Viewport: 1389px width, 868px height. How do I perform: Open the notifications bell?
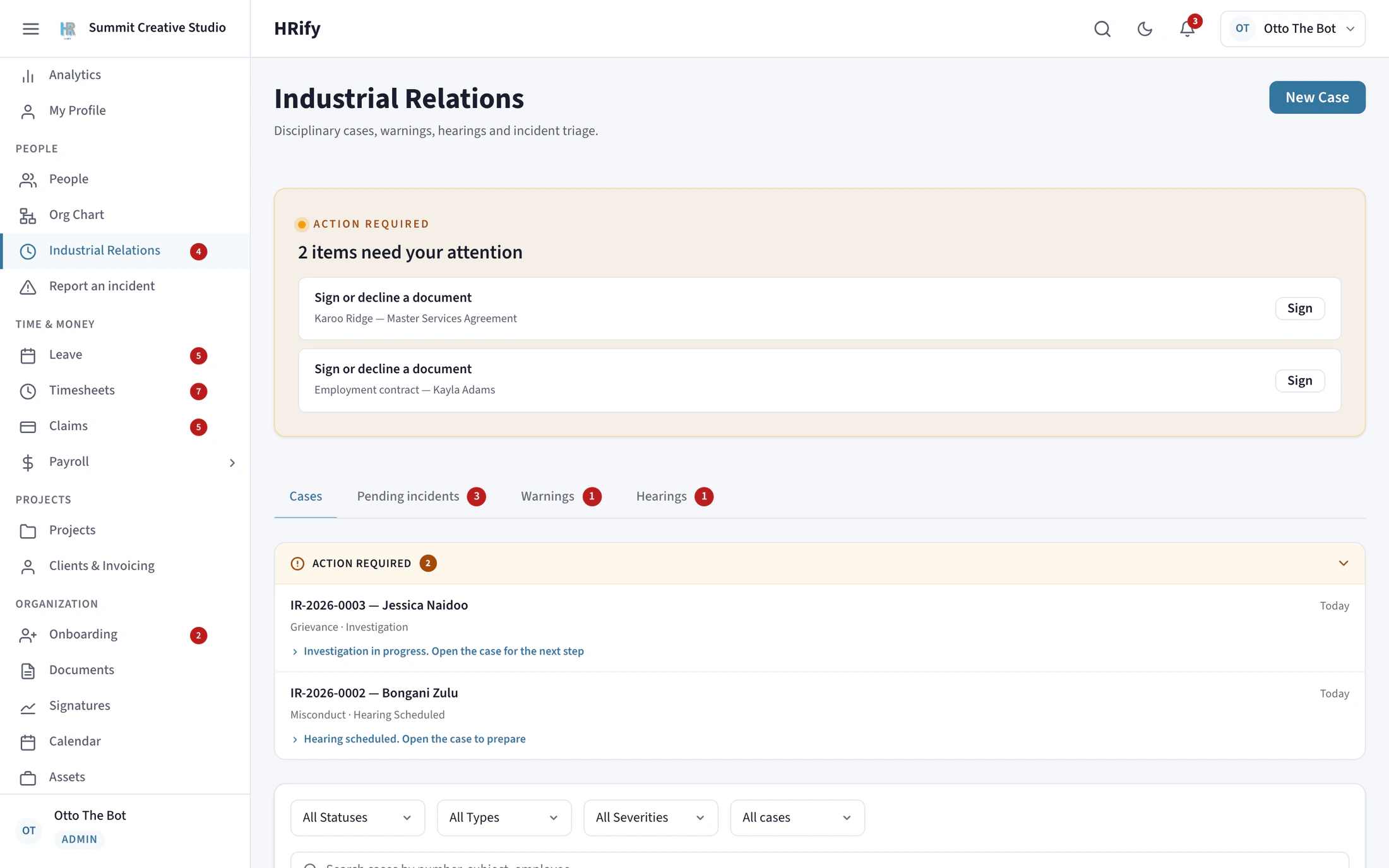pyautogui.click(x=1187, y=29)
